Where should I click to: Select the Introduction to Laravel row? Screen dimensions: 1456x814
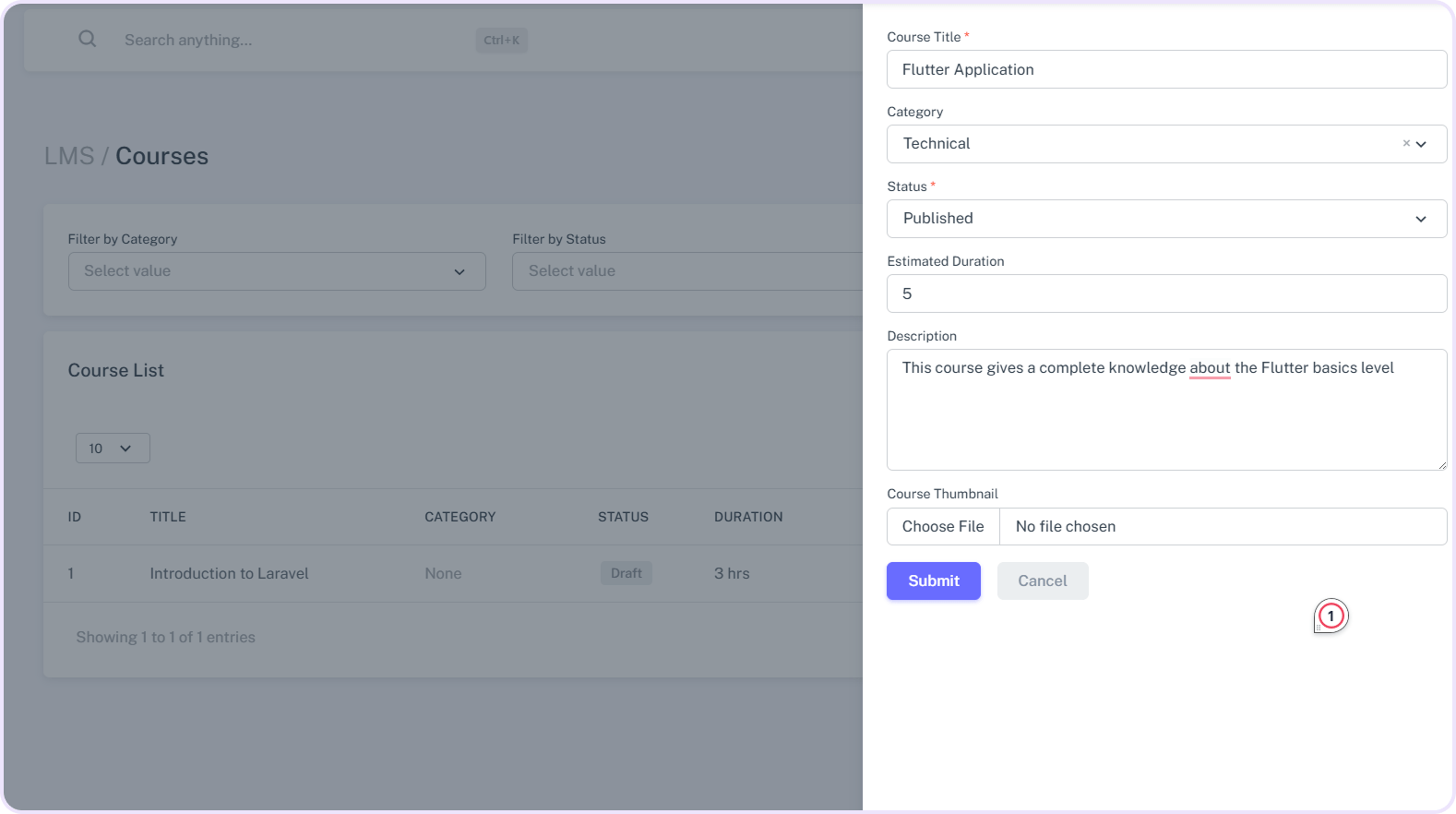[229, 573]
